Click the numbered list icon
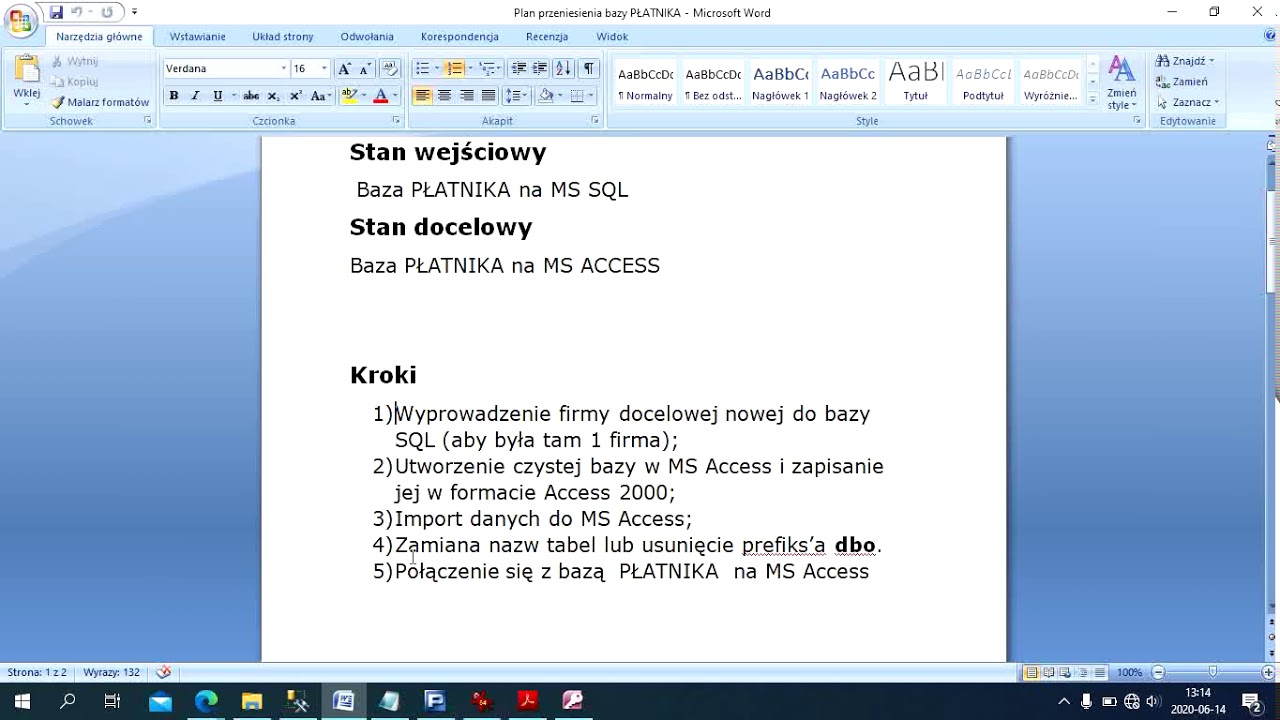 tap(454, 69)
